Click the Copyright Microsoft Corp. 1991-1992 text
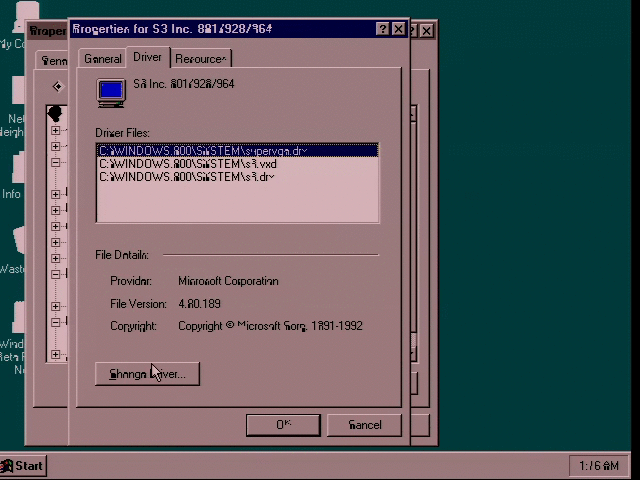 [x=270, y=326]
